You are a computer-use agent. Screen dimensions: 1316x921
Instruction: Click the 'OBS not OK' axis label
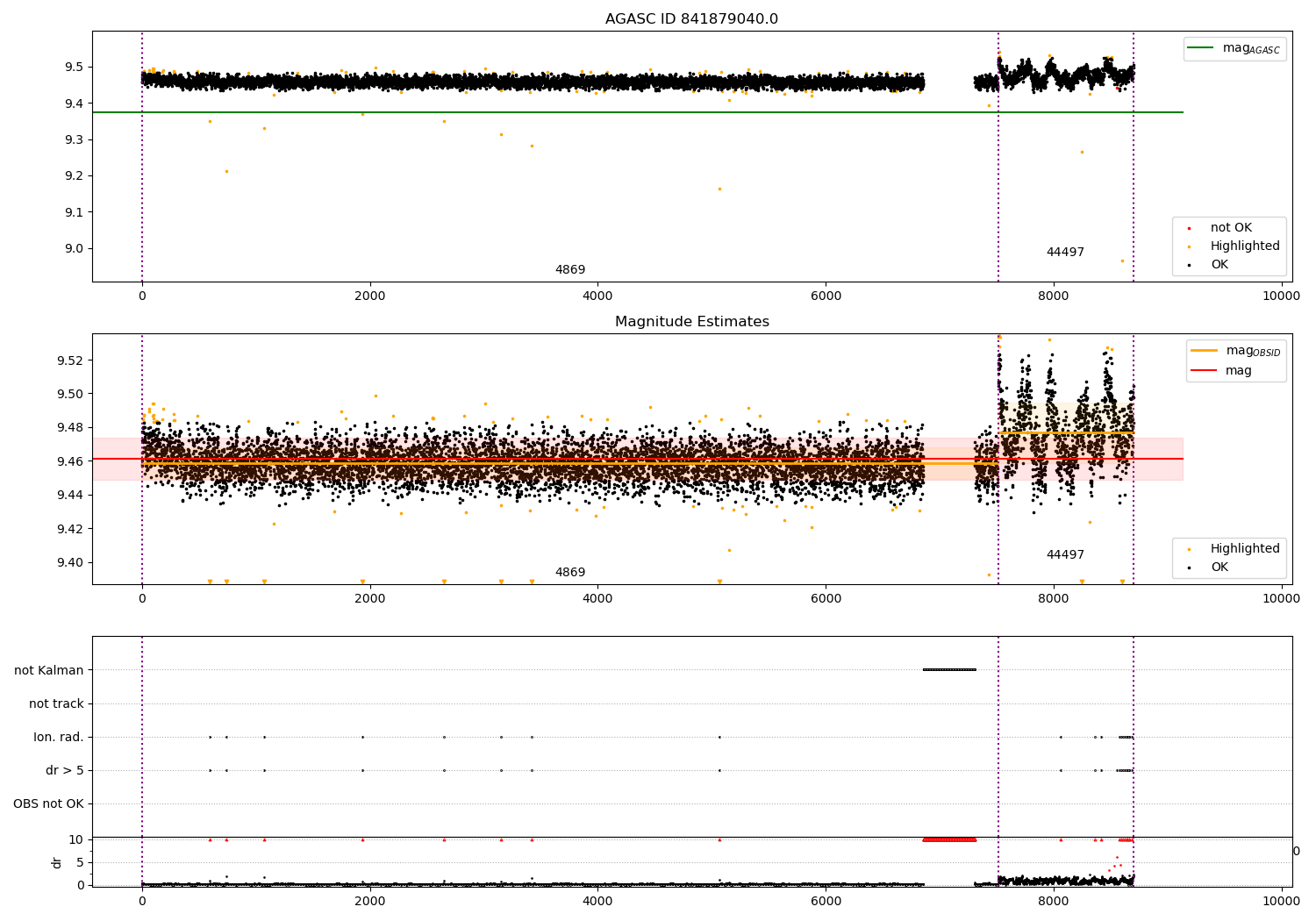pos(48,803)
